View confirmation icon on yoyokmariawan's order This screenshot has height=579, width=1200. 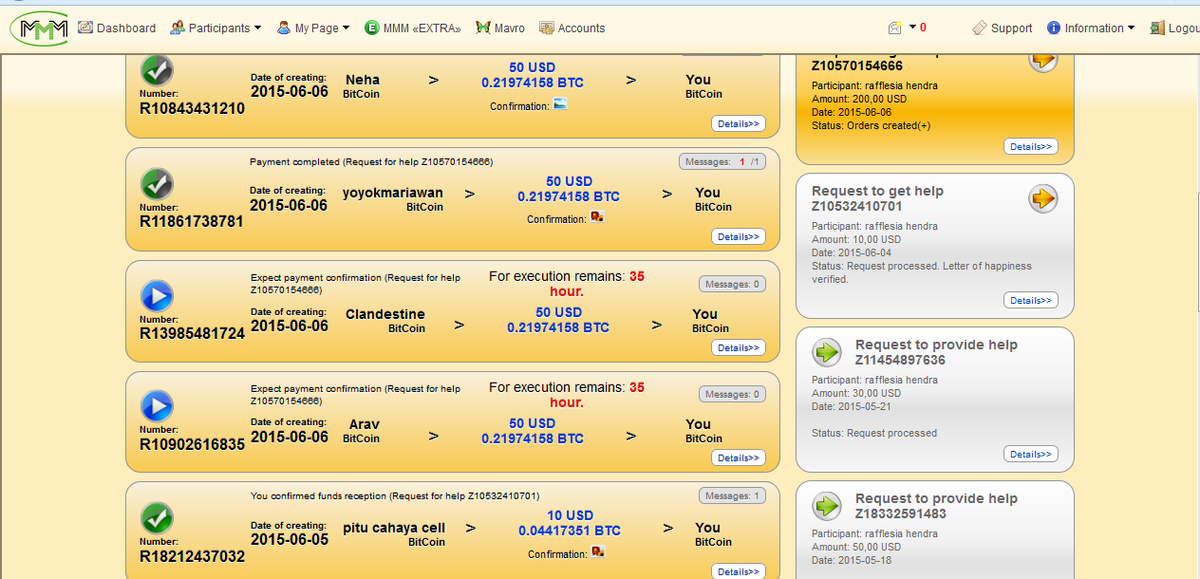click(x=597, y=217)
